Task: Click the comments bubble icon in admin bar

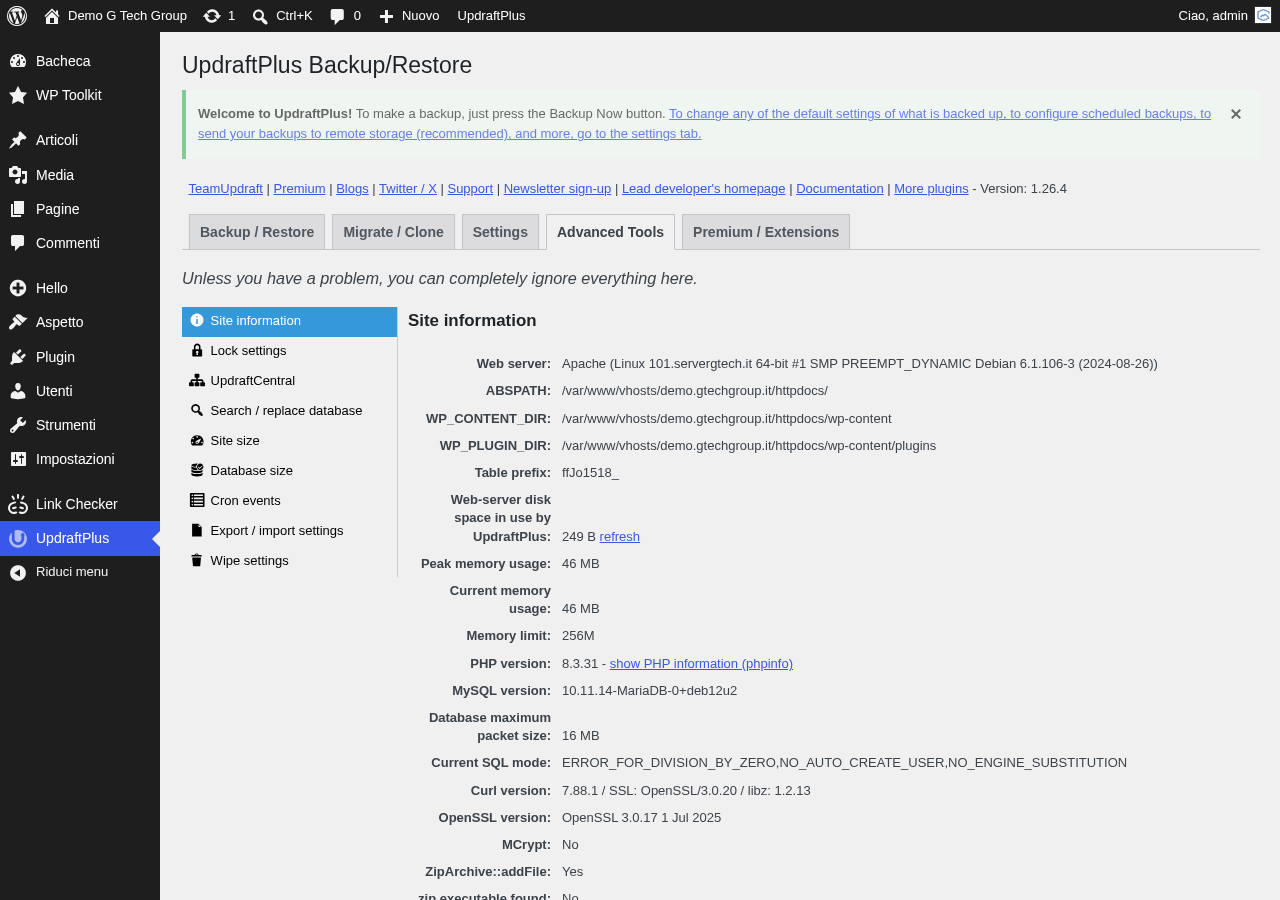Action: tap(337, 16)
